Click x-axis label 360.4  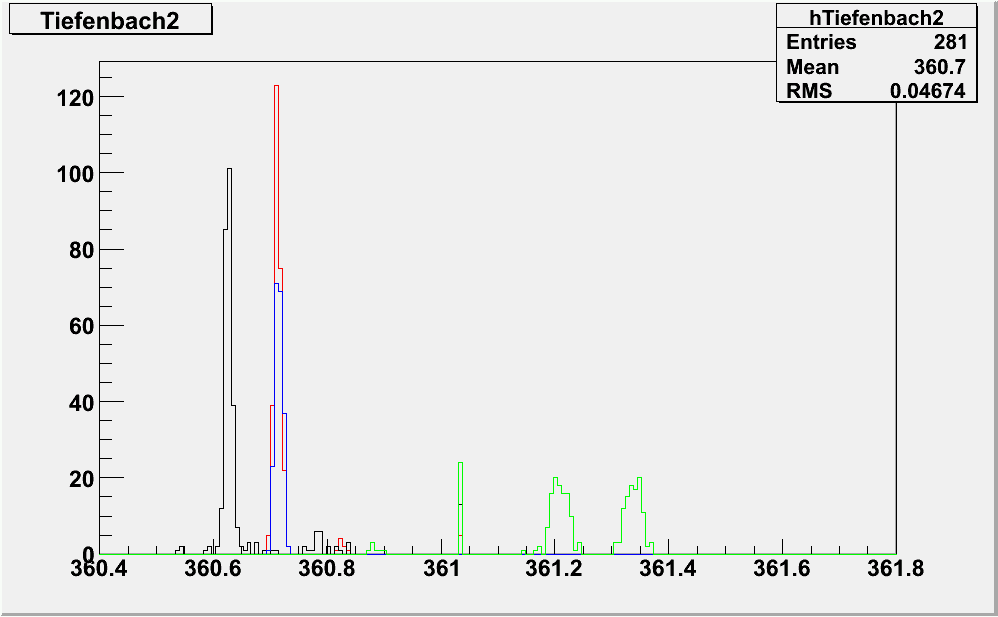(98, 570)
